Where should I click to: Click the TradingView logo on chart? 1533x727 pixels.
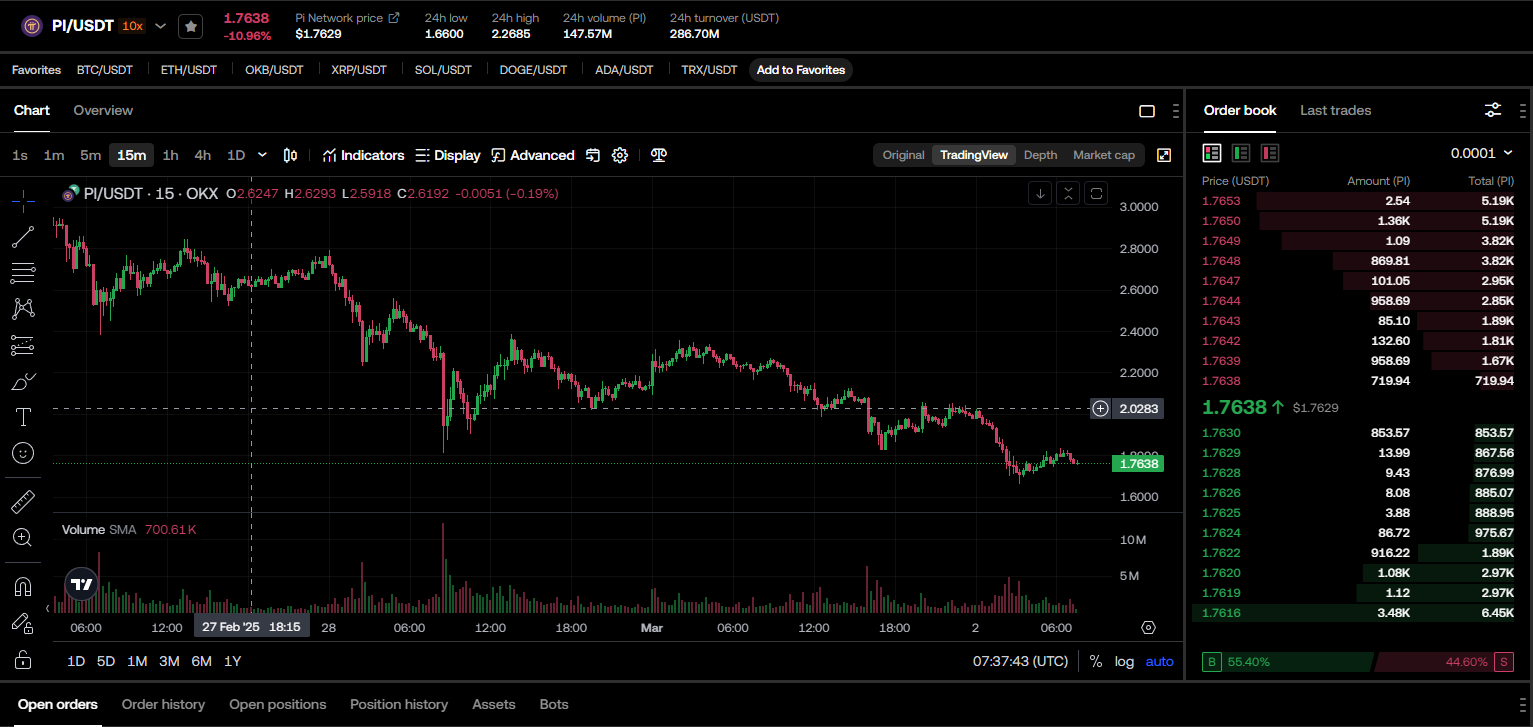(x=82, y=585)
